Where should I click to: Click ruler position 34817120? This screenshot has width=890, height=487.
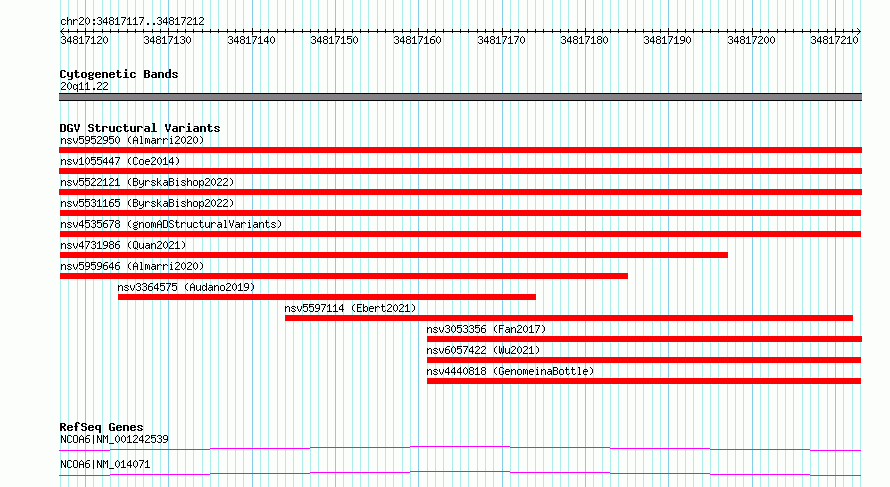click(85, 40)
